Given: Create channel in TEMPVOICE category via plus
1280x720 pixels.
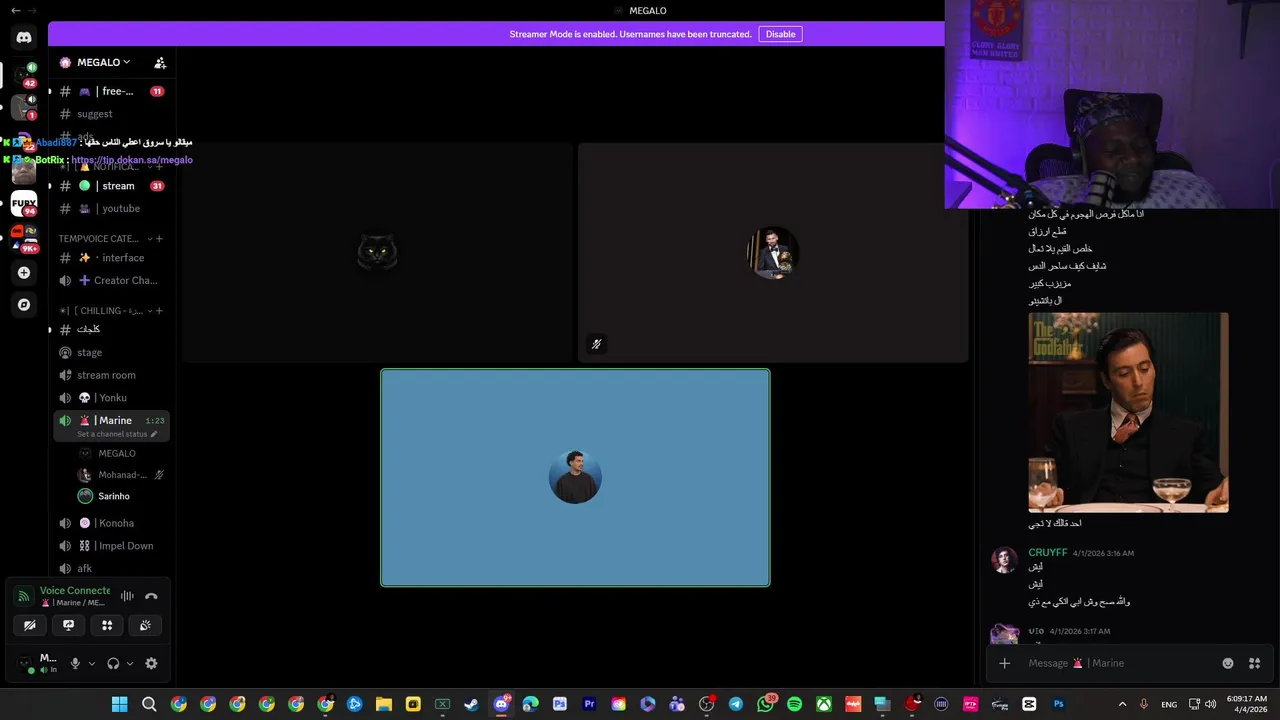Looking at the screenshot, I should pyautogui.click(x=159, y=239).
